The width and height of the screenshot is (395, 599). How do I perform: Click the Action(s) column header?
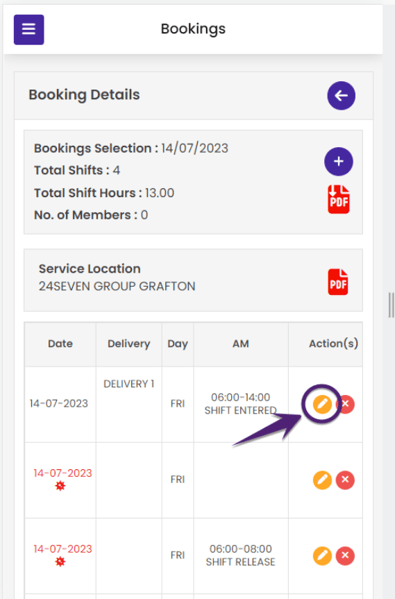coord(333,343)
